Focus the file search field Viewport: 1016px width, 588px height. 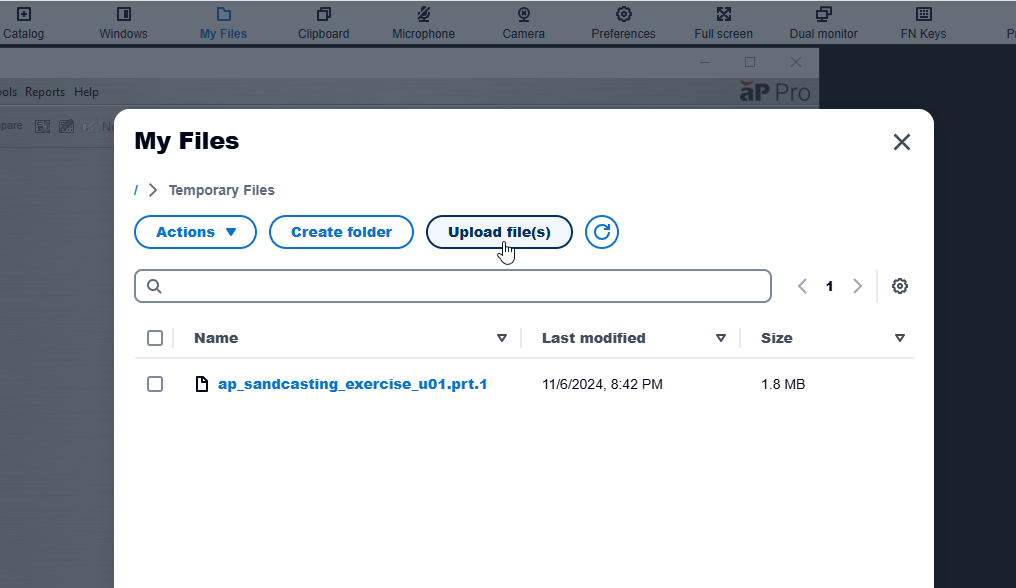click(x=453, y=286)
